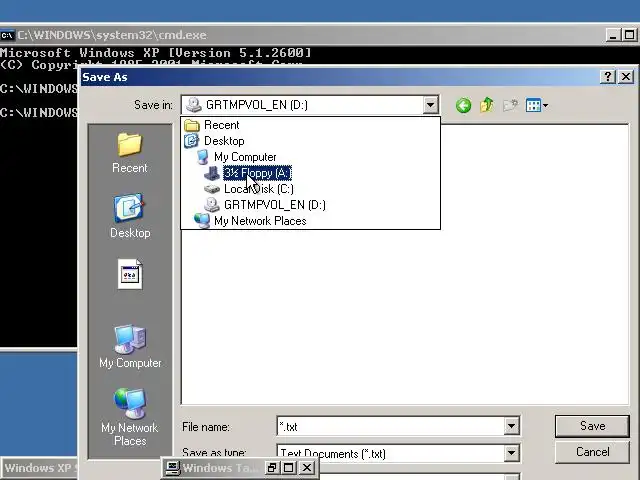The width and height of the screenshot is (640, 480).
Task: Go up one folder level
Action: coord(487,105)
